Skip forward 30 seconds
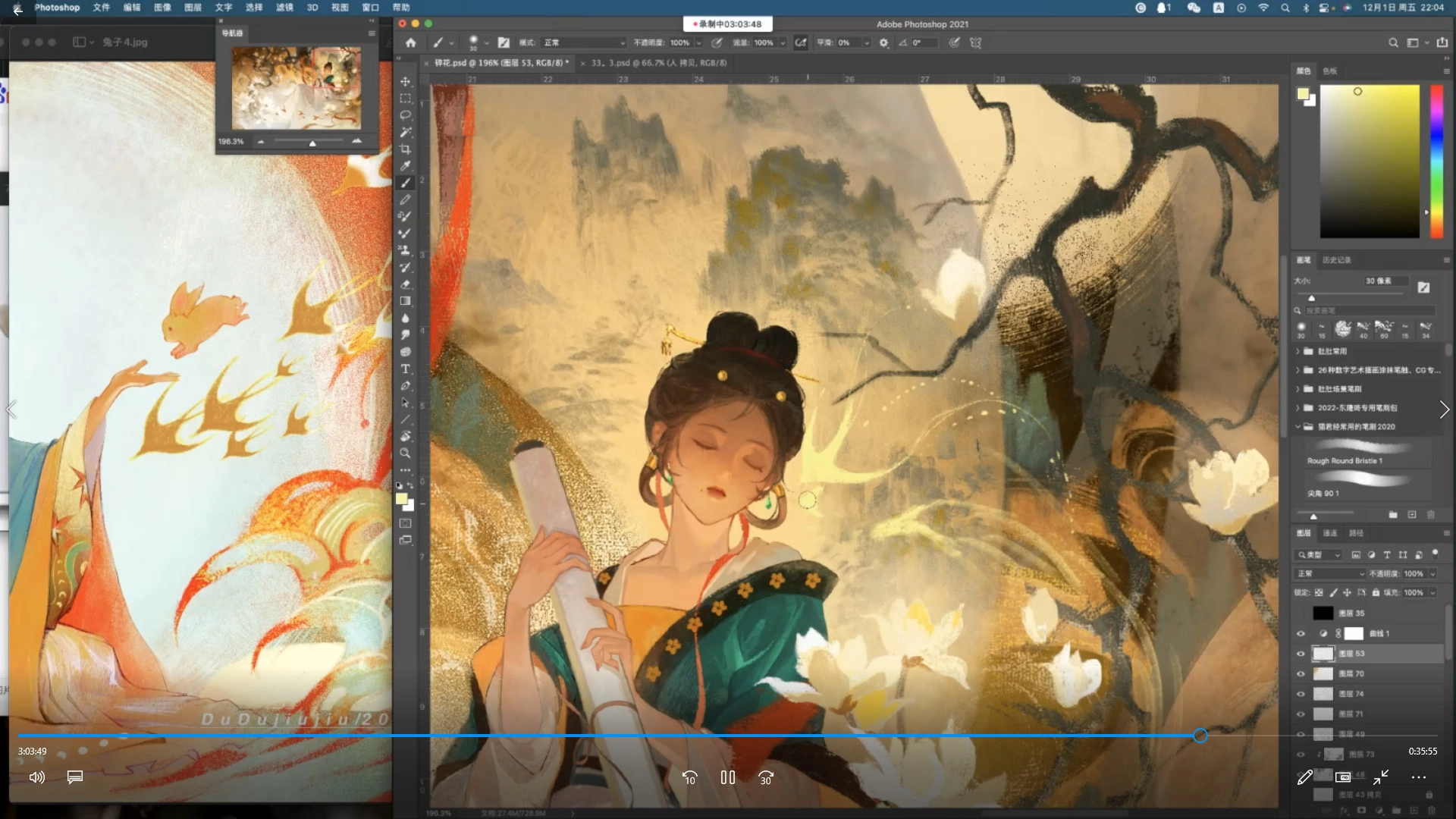The image size is (1456, 819). [766, 777]
